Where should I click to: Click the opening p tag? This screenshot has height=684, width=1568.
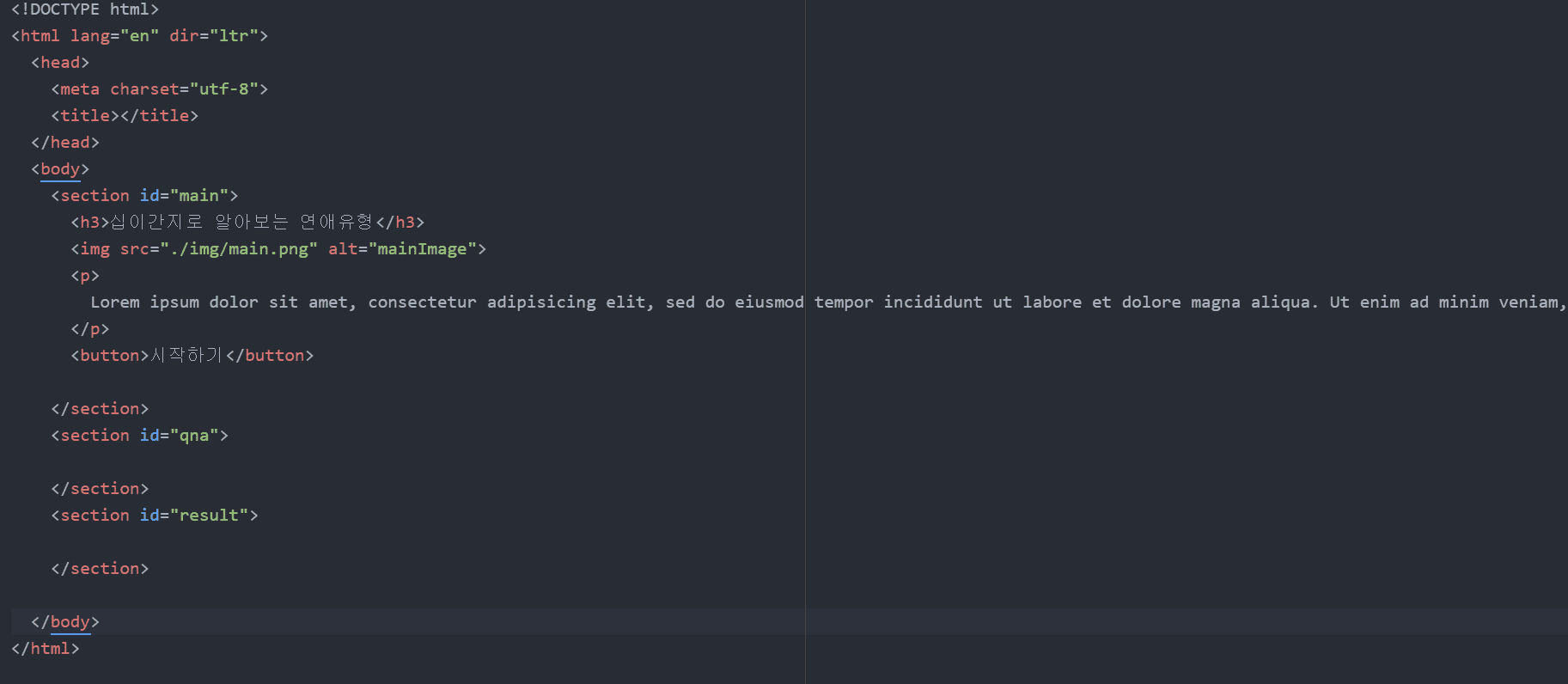tap(85, 276)
